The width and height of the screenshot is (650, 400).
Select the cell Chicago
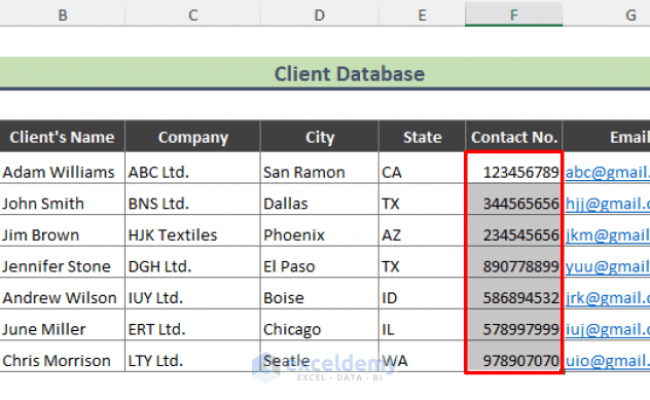click(319, 325)
